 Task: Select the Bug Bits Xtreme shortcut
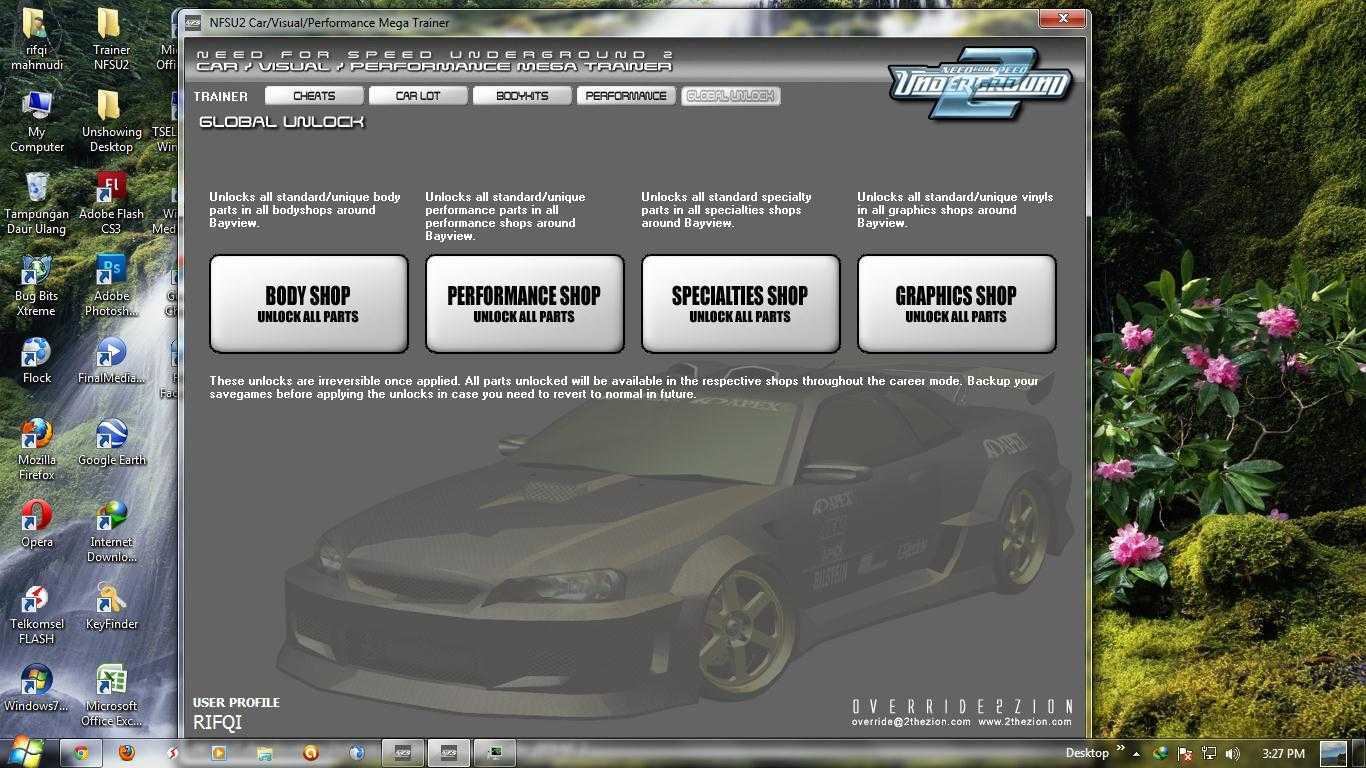point(37,286)
